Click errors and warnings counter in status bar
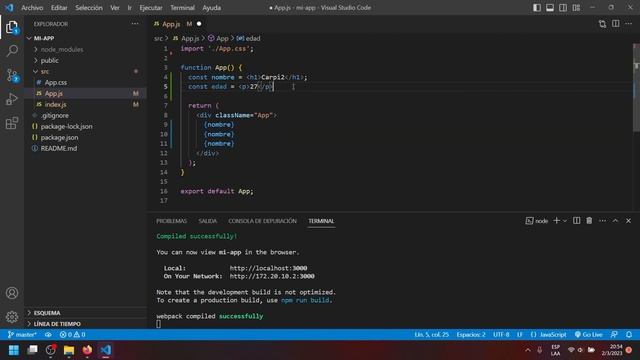Image resolution: width=640 pixels, height=360 pixels. pos(72,334)
